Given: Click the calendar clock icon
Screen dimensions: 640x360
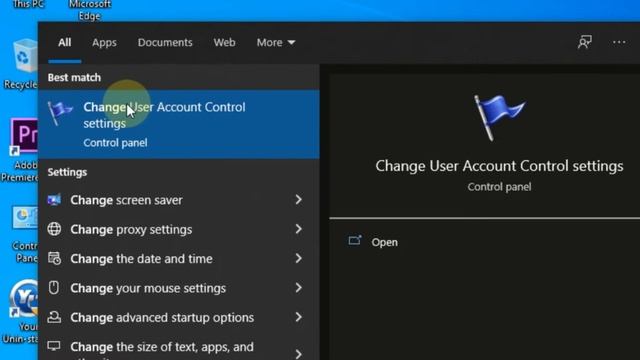Looking at the screenshot, I should [54, 258].
